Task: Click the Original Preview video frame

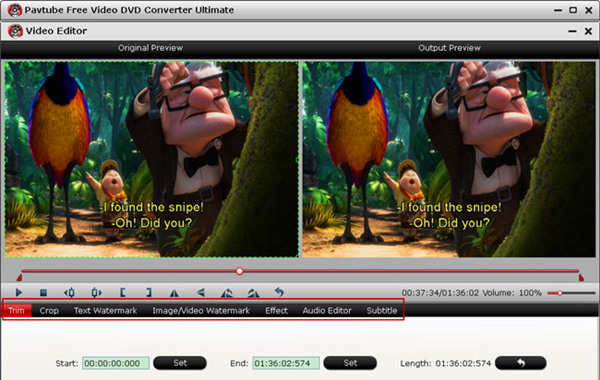Action: coord(152,159)
